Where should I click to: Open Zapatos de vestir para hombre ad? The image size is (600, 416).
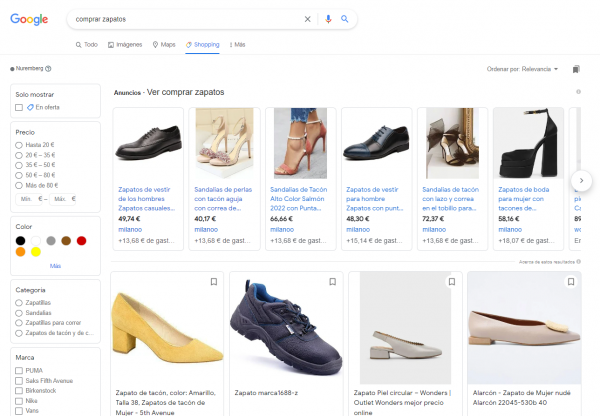375,199
